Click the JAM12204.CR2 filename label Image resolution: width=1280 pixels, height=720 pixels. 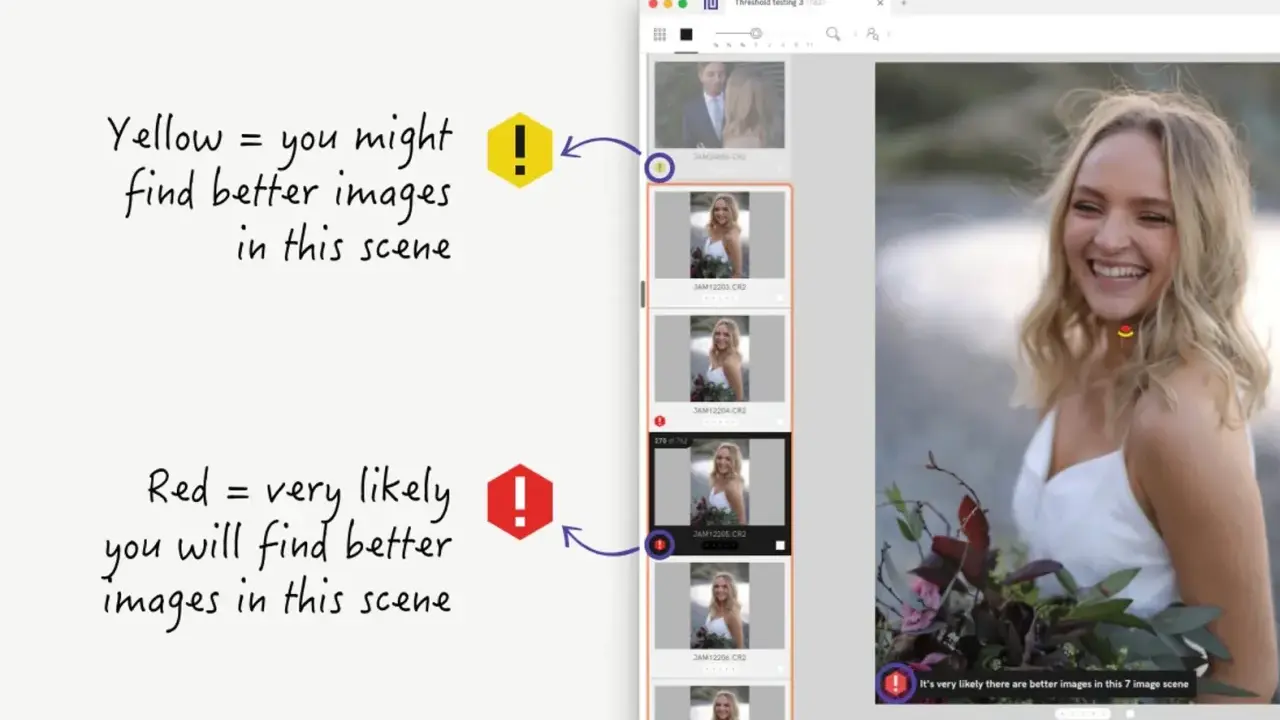[720, 410]
